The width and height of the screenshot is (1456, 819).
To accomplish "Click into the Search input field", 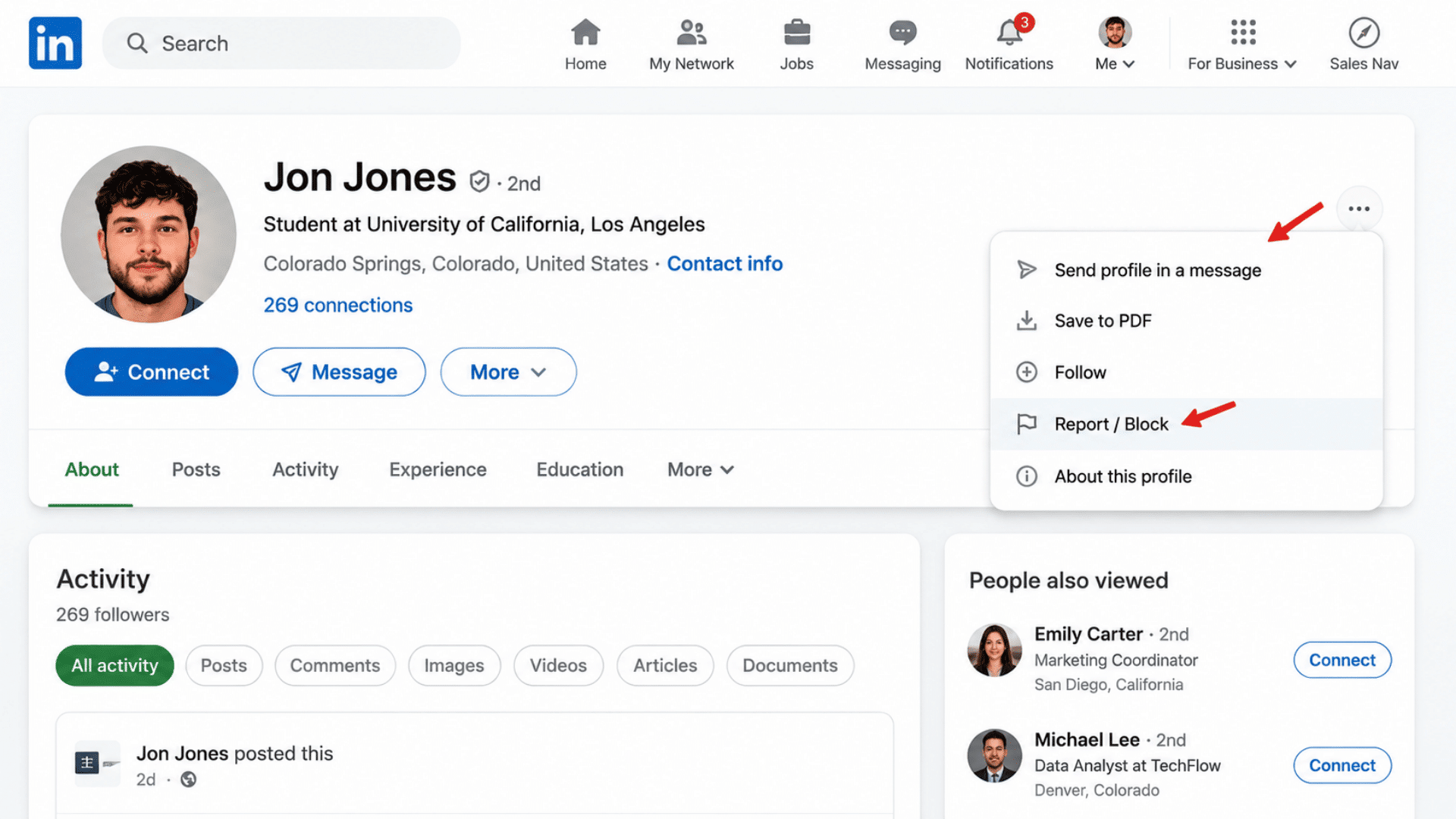I will click(x=281, y=43).
